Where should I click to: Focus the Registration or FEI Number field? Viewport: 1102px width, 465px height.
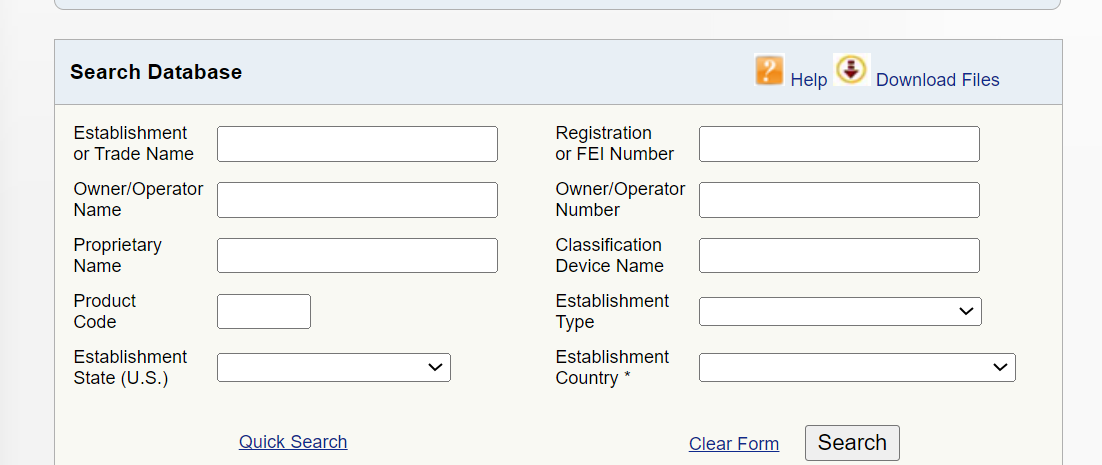click(x=839, y=144)
